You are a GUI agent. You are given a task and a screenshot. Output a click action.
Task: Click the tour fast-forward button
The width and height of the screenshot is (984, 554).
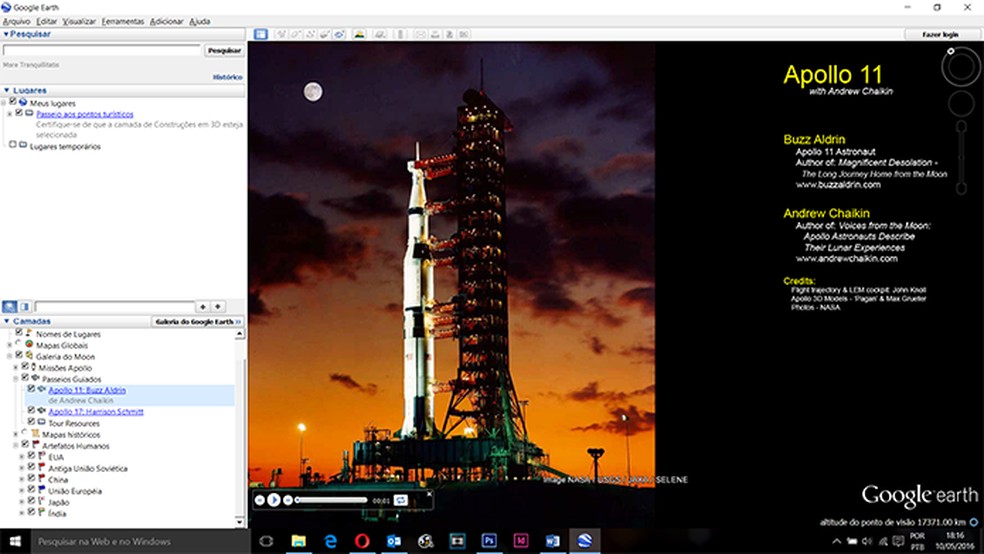point(287,500)
